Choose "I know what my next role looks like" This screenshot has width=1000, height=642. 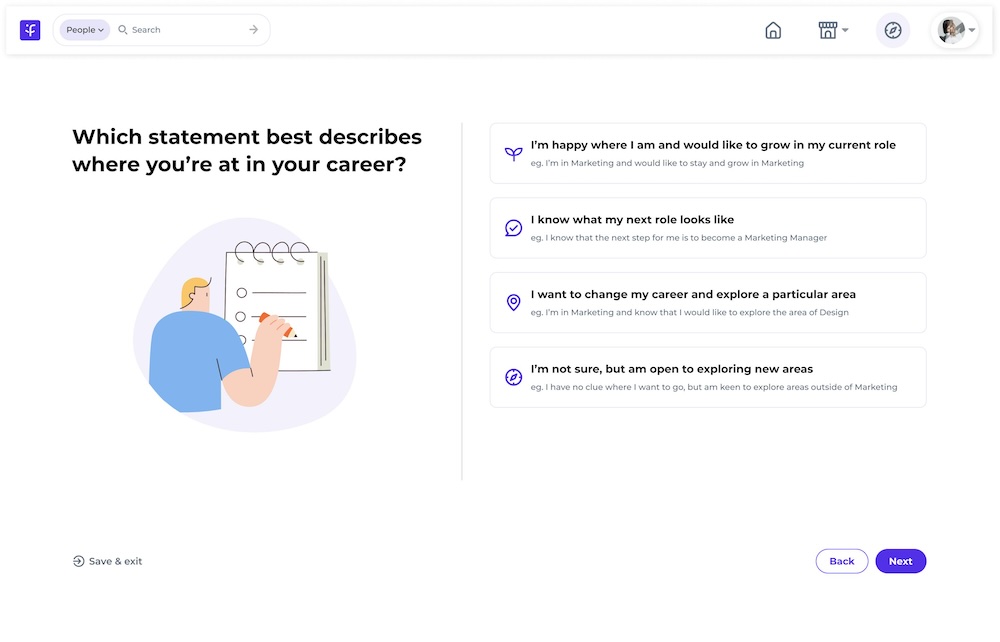[707, 227]
